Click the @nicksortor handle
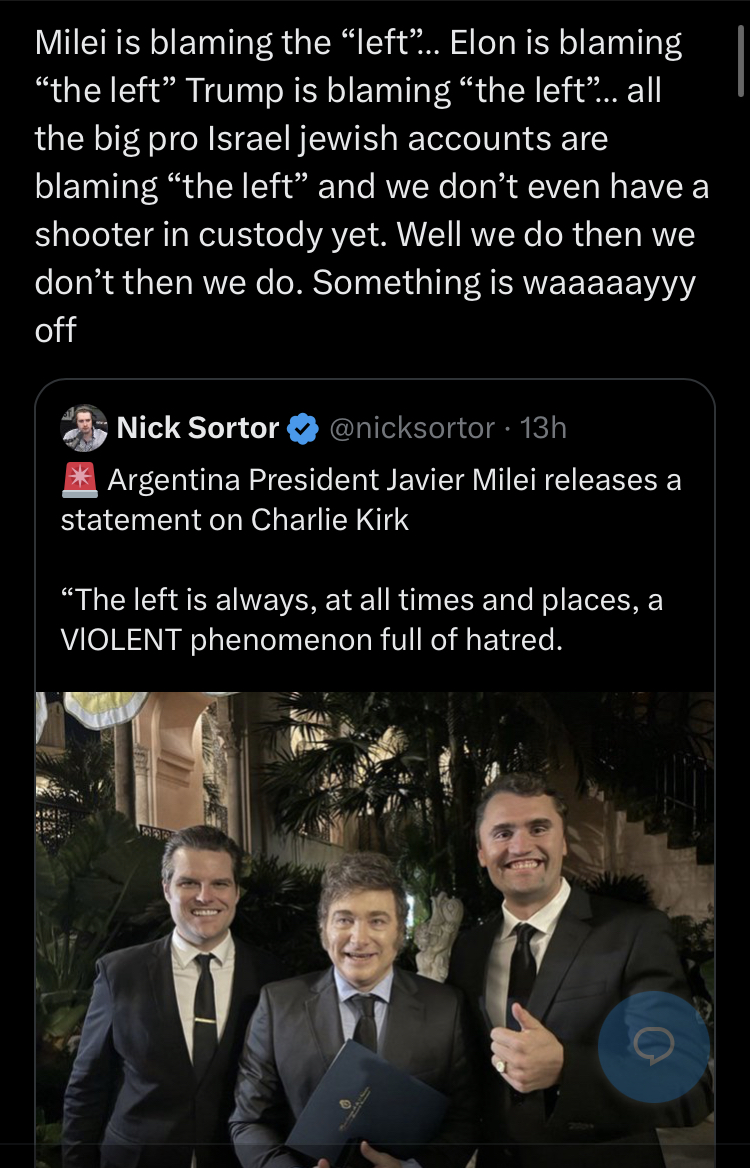750x1168 pixels. click(x=411, y=428)
